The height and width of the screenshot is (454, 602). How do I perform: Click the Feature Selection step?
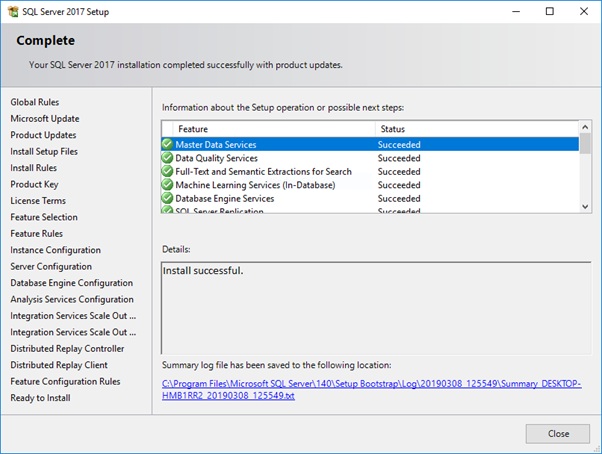coord(44,217)
